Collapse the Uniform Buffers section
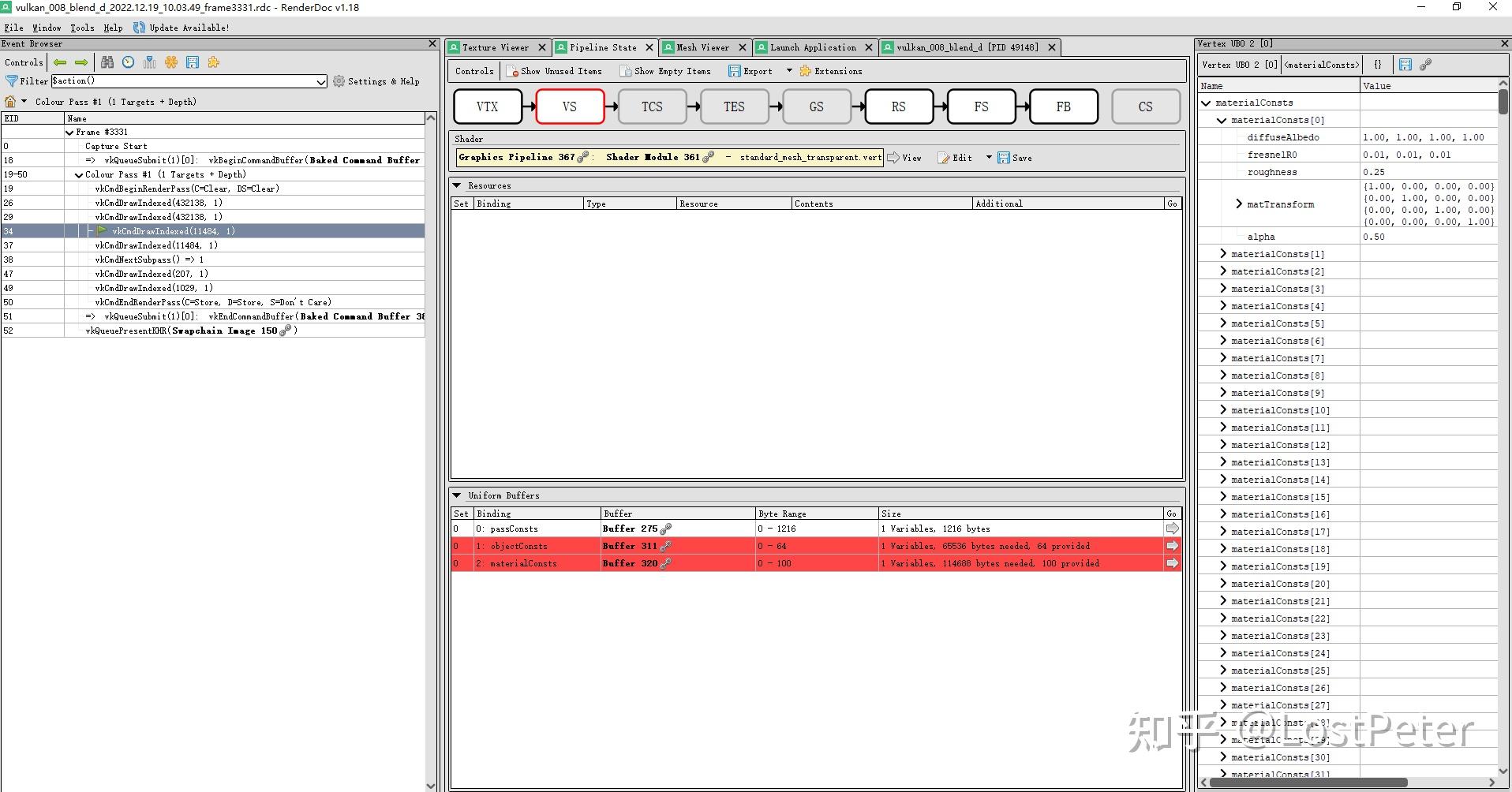This screenshot has height=792, width=1512. coord(457,495)
